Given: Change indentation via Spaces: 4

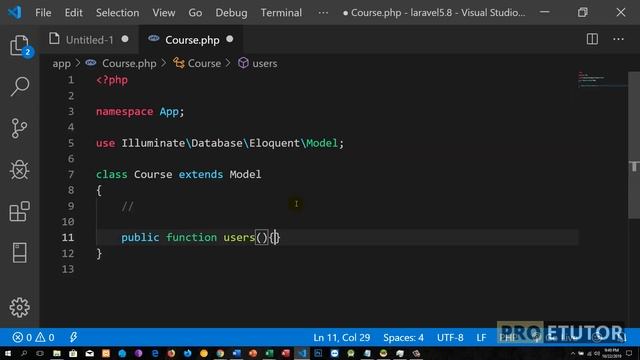Looking at the screenshot, I should [x=403, y=338].
